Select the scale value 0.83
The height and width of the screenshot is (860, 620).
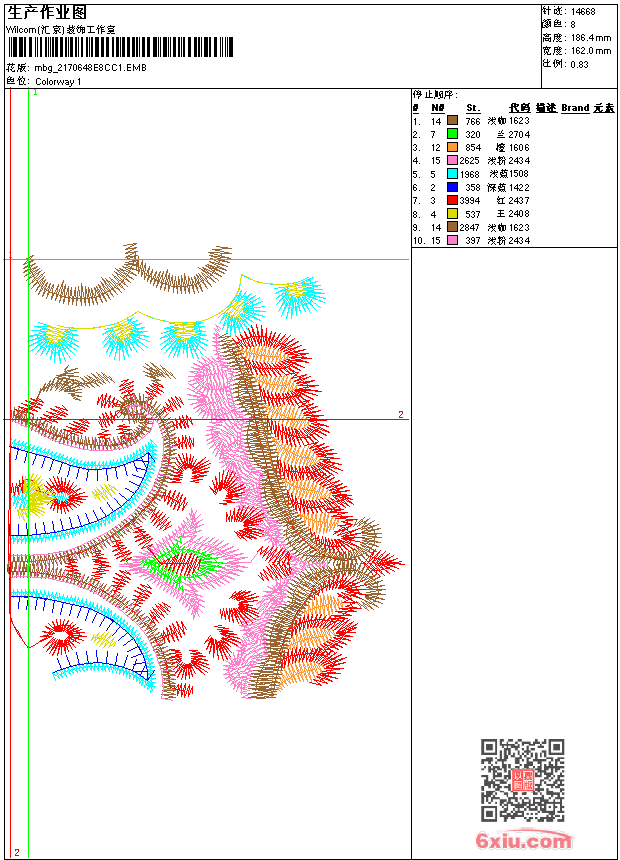tap(579, 64)
